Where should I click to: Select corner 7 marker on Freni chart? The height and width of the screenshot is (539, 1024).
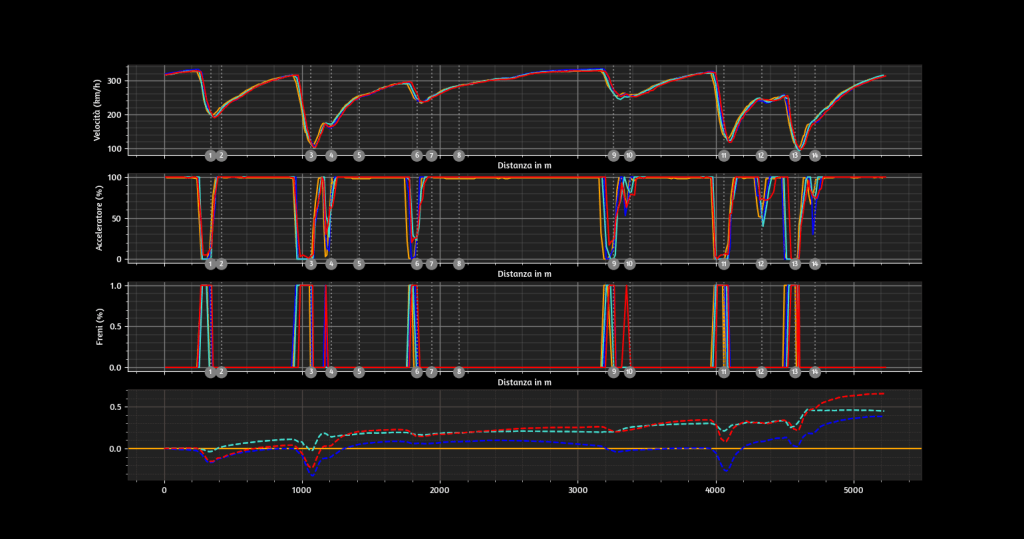point(431,372)
